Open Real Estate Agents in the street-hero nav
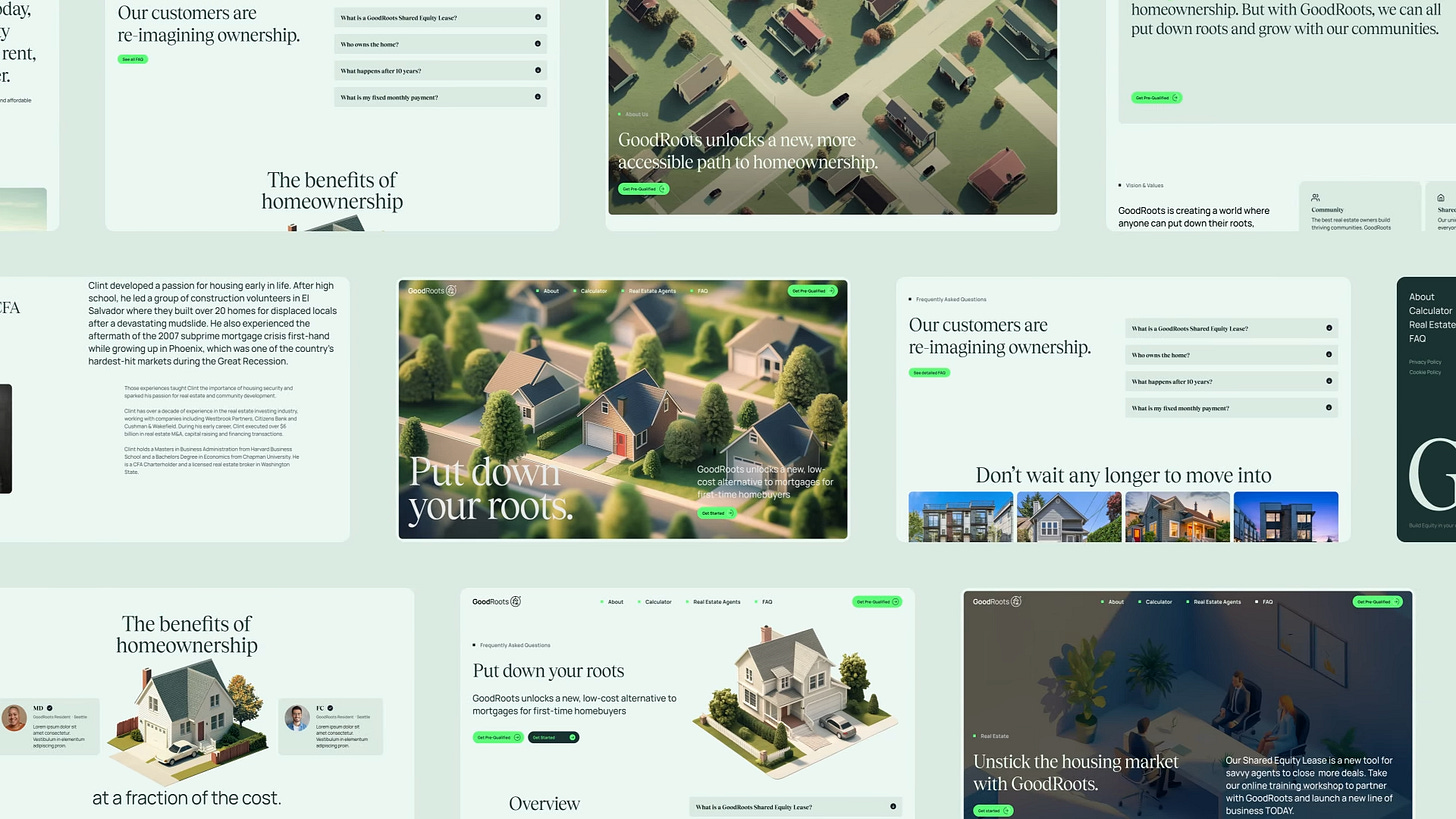 click(x=652, y=291)
